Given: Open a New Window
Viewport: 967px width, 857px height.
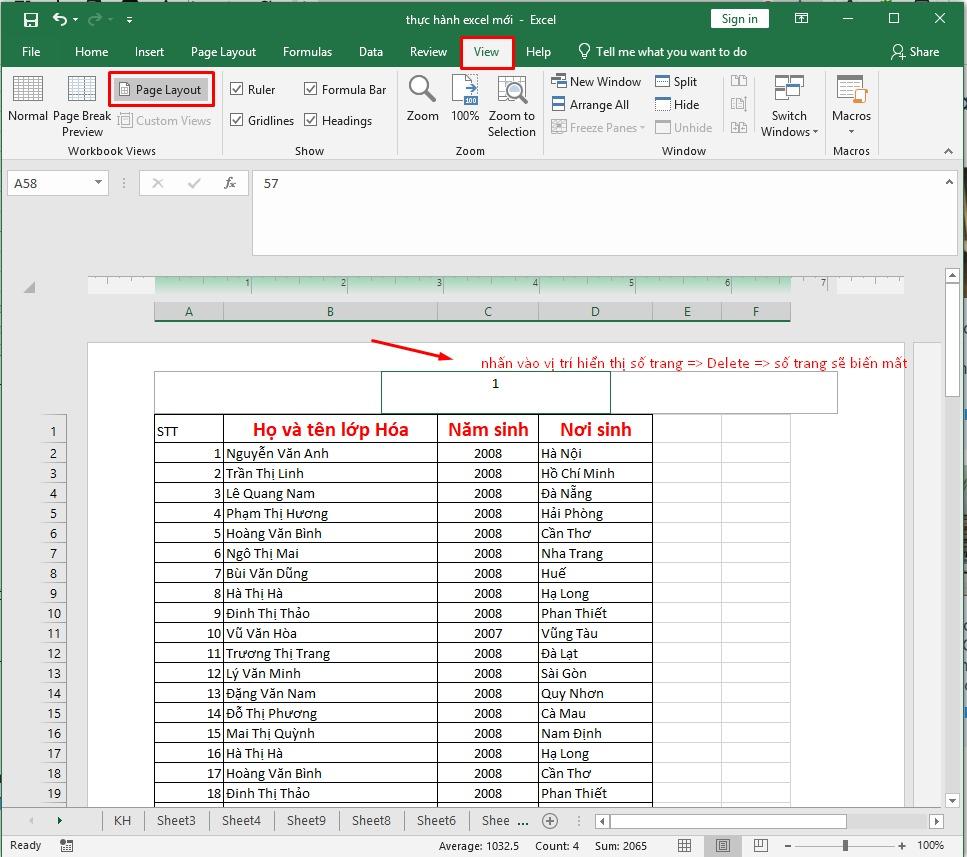Looking at the screenshot, I should 595,81.
